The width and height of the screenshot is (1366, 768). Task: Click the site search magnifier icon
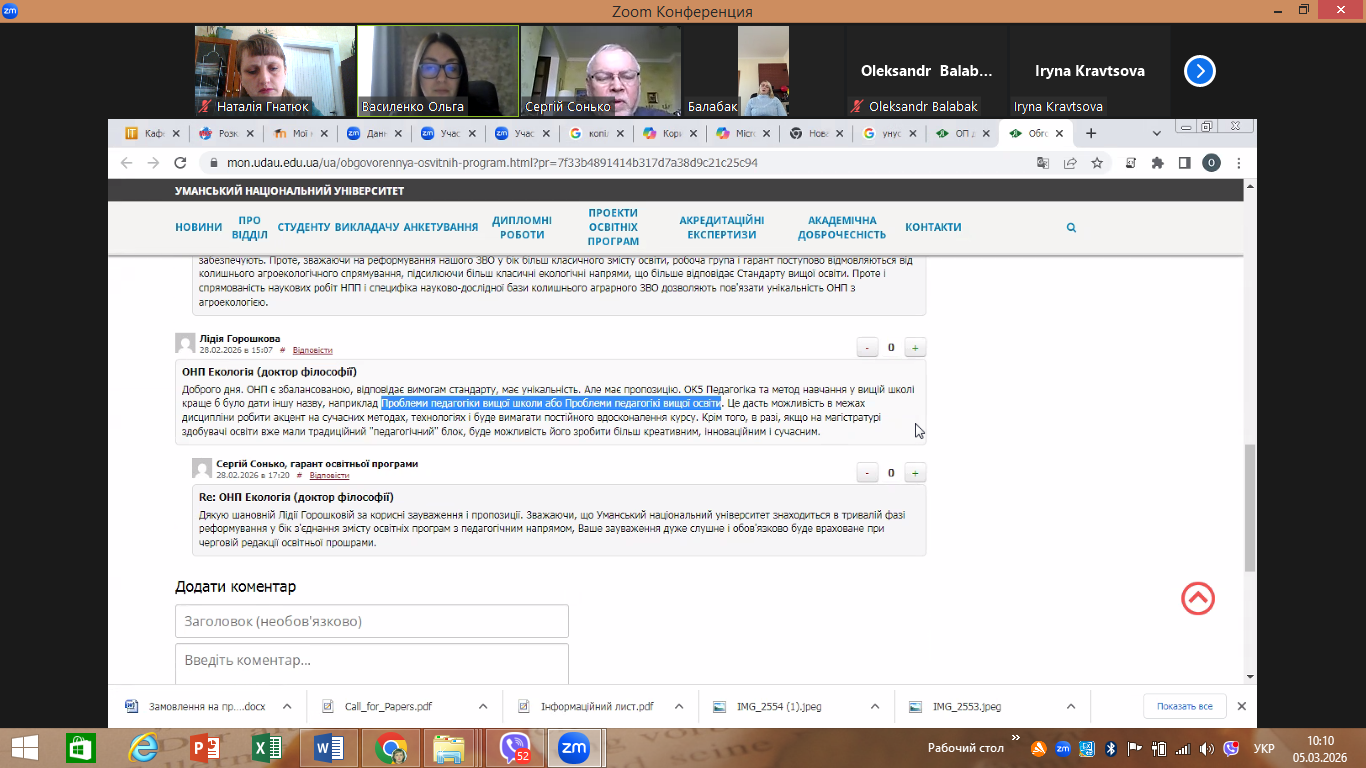[x=1071, y=228]
